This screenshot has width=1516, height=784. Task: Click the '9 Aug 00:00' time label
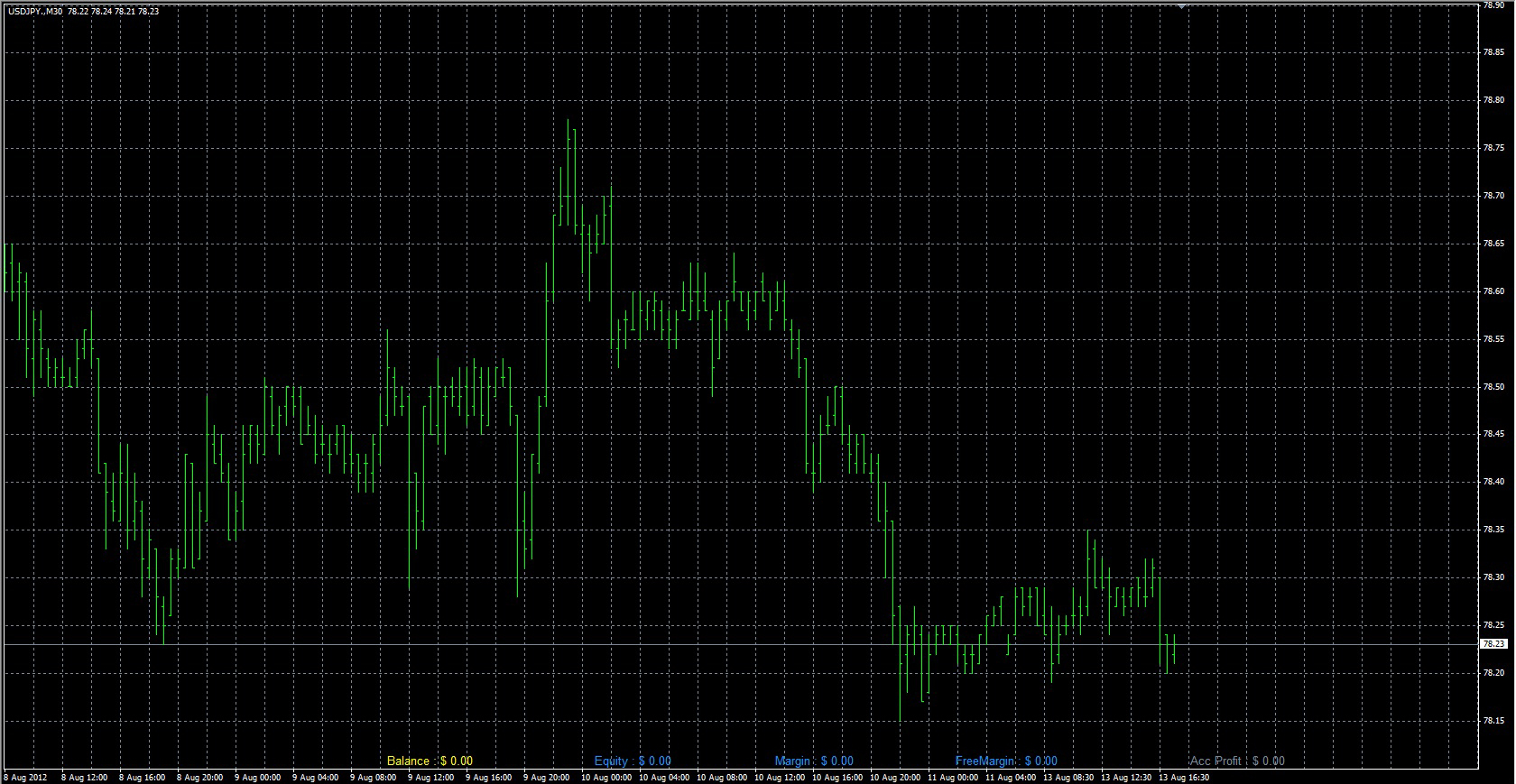click(257, 777)
